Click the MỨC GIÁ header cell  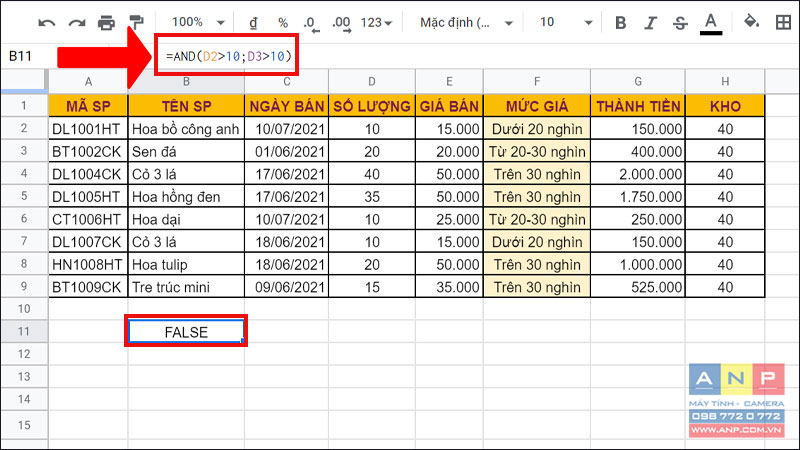click(537, 106)
